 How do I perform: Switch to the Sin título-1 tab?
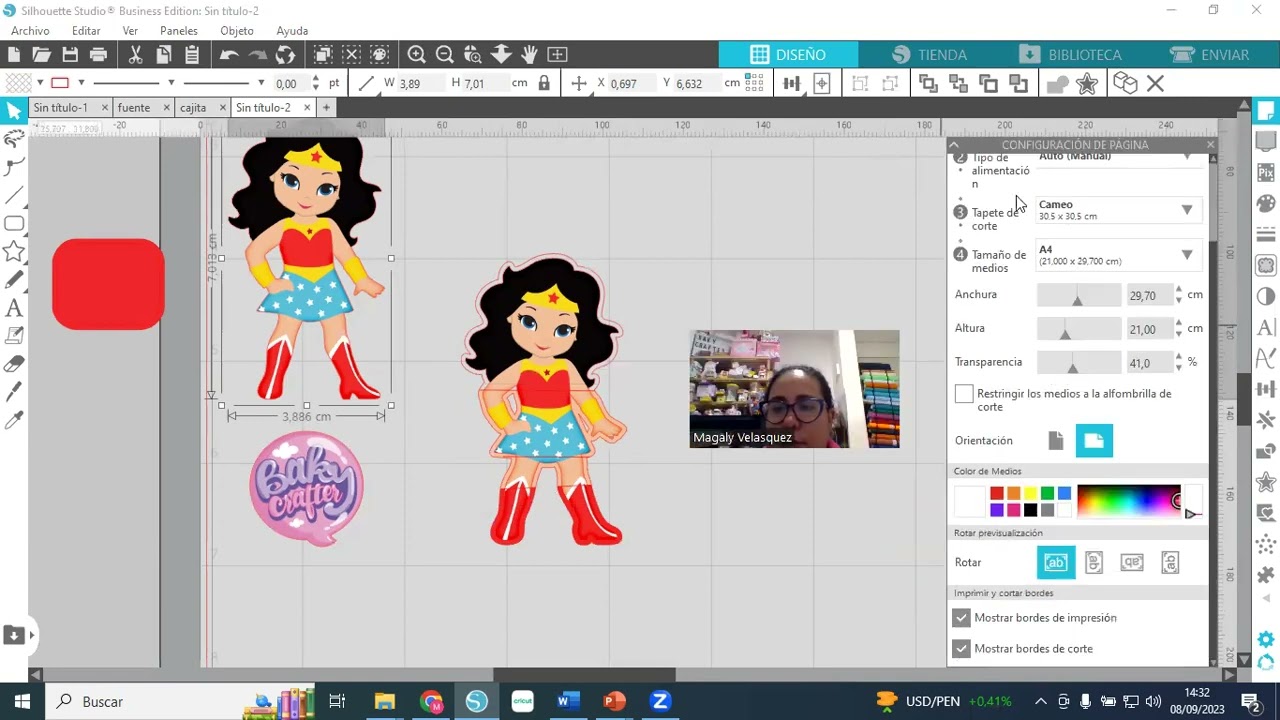tap(61, 108)
